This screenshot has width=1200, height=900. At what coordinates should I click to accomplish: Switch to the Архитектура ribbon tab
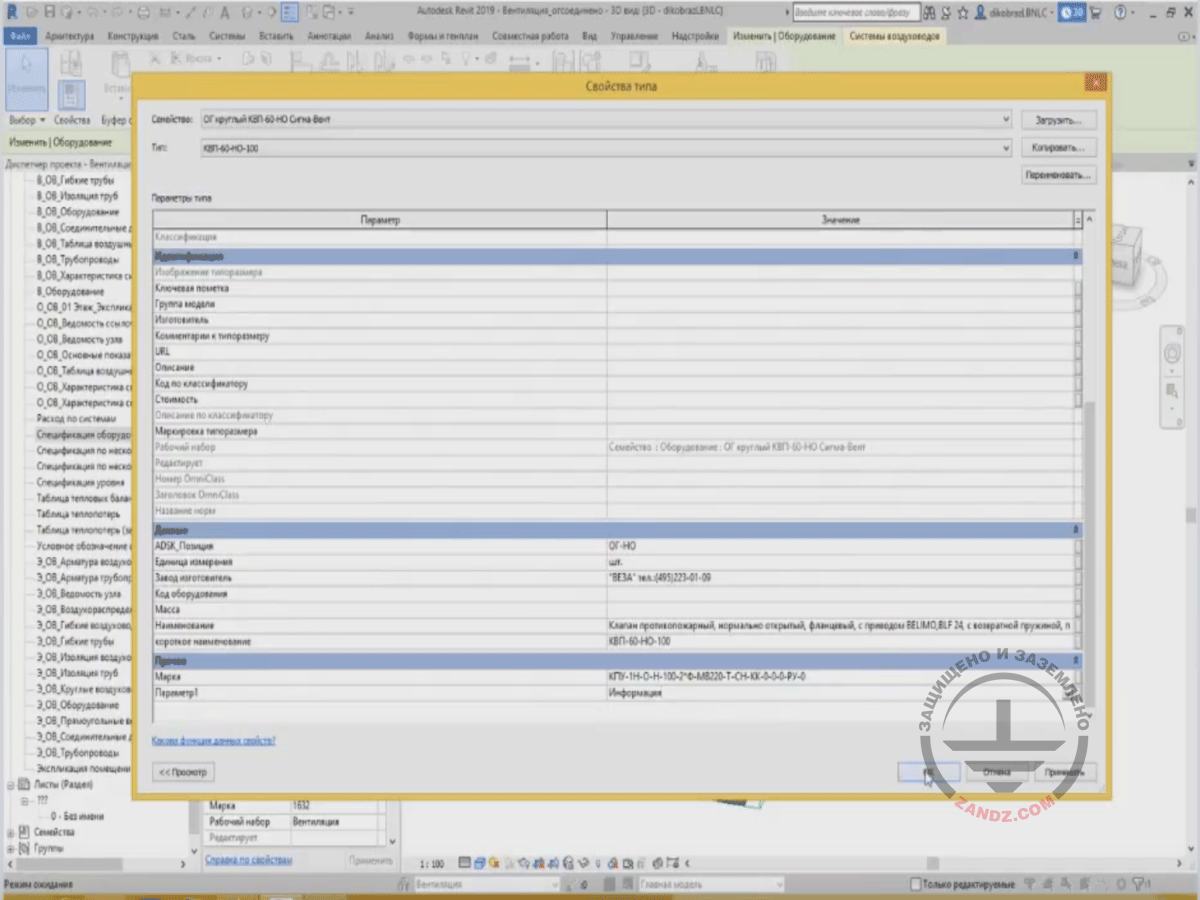(69, 36)
